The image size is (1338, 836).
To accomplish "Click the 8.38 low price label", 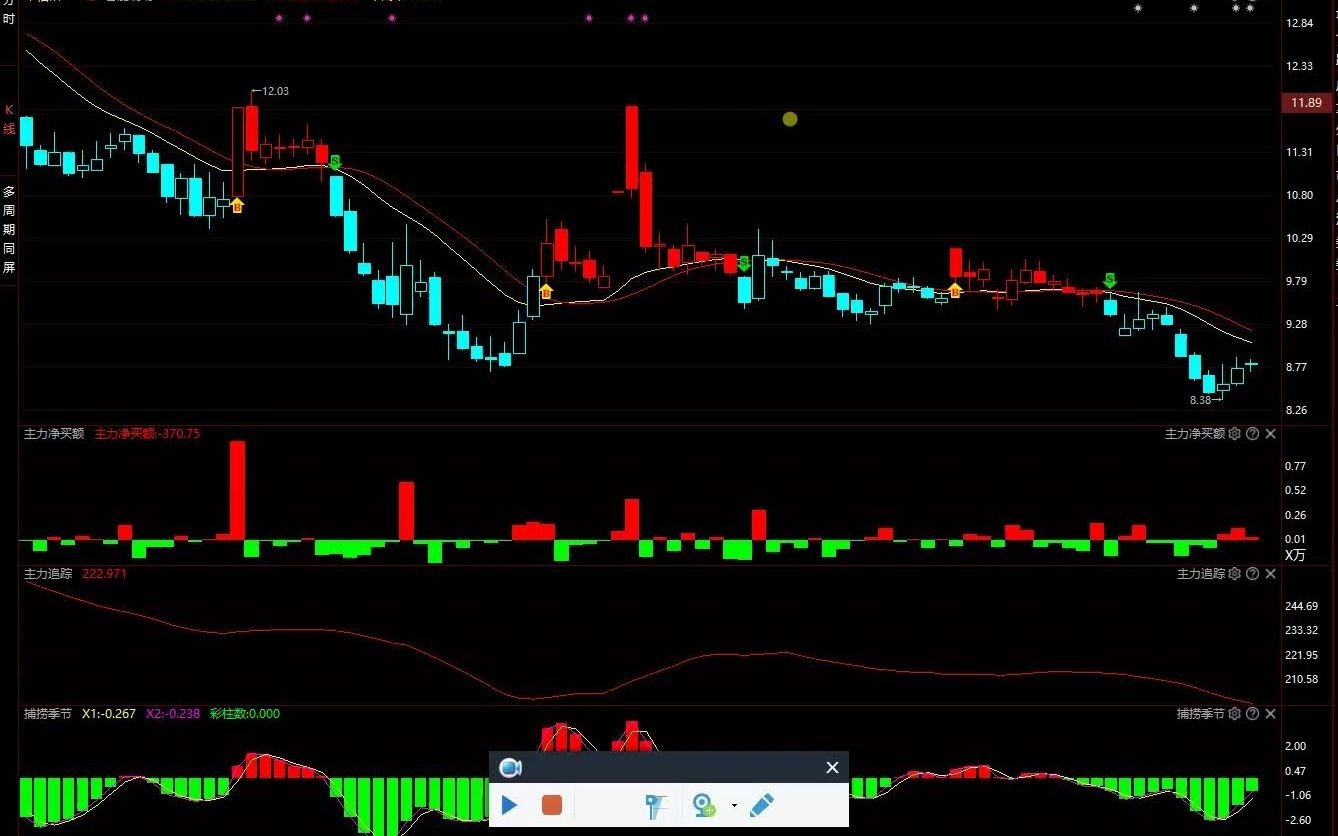I will [1200, 400].
